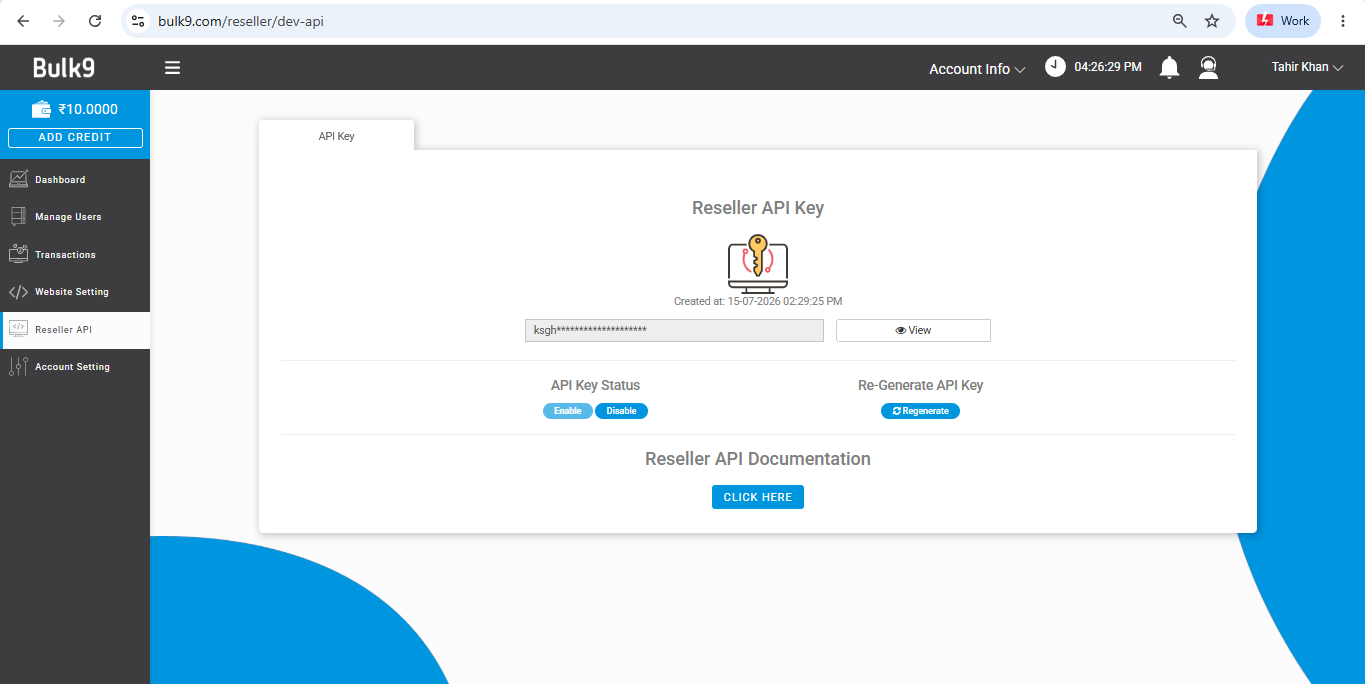The image size is (1365, 684).
Task: Select the API Key tab
Action: pos(336,136)
